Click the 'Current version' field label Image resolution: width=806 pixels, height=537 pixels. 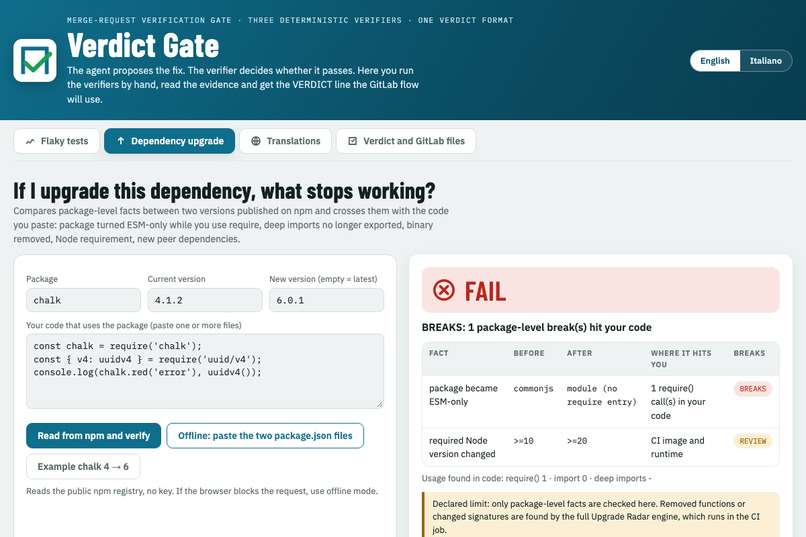click(176, 279)
